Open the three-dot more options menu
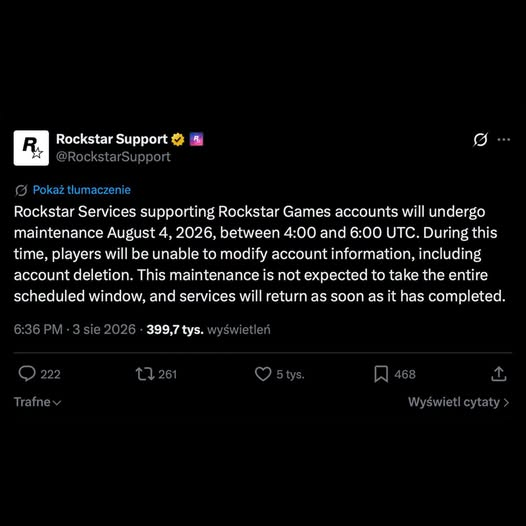Viewport: 526px width, 526px height. pos(504,140)
